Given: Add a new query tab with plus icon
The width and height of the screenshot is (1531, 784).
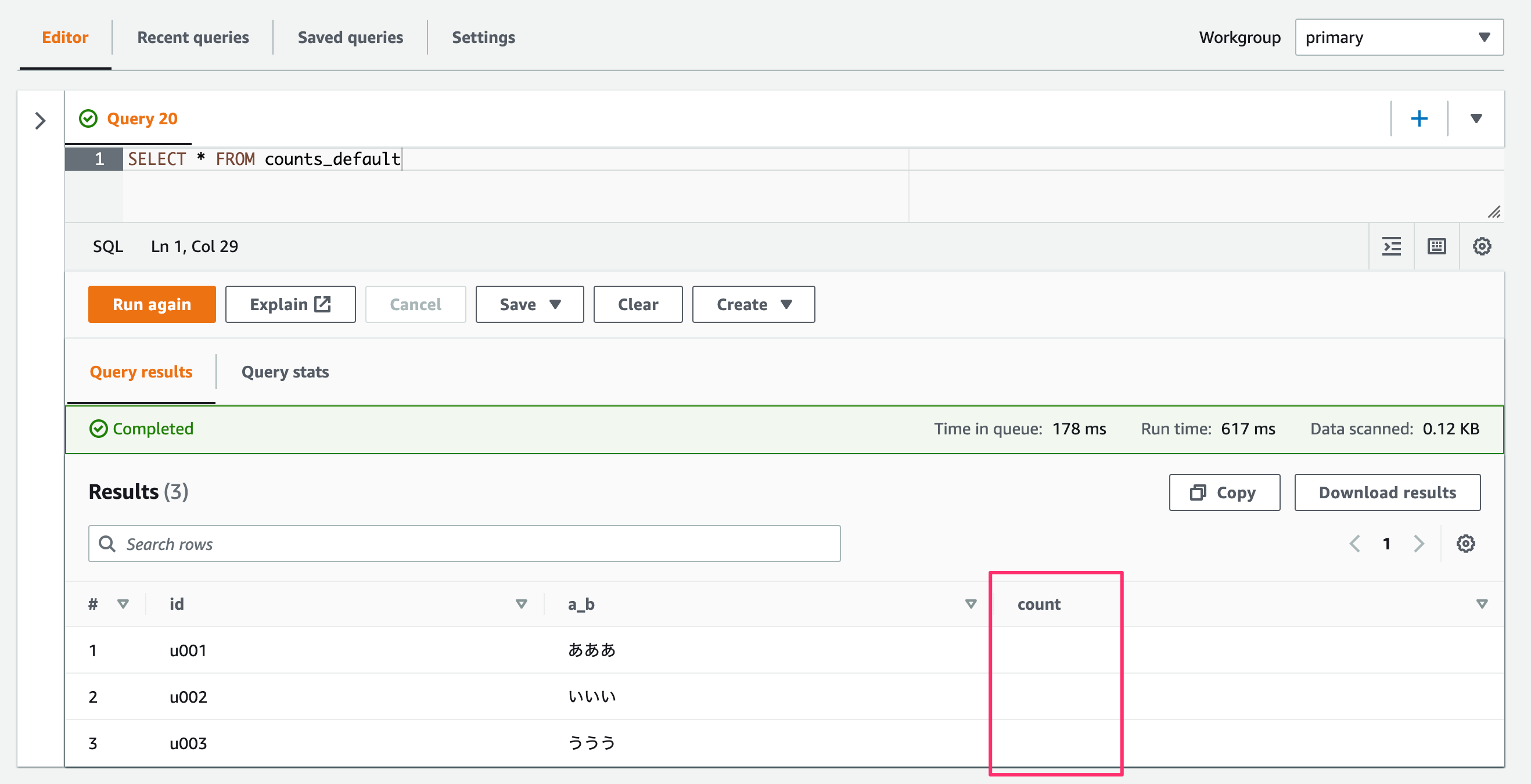Looking at the screenshot, I should coord(1419,119).
